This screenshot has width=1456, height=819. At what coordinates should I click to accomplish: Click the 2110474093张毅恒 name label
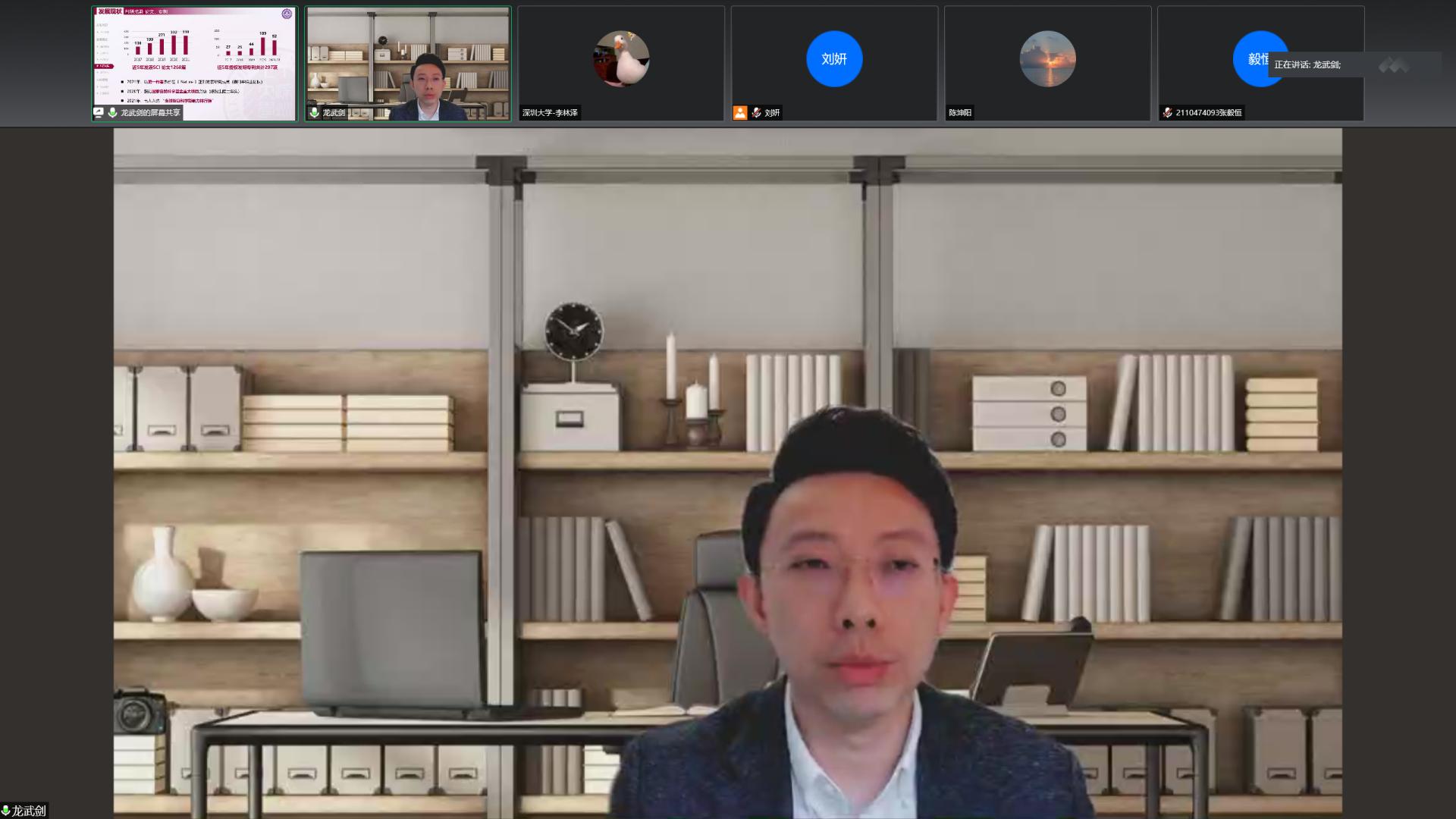click(1208, 112)
